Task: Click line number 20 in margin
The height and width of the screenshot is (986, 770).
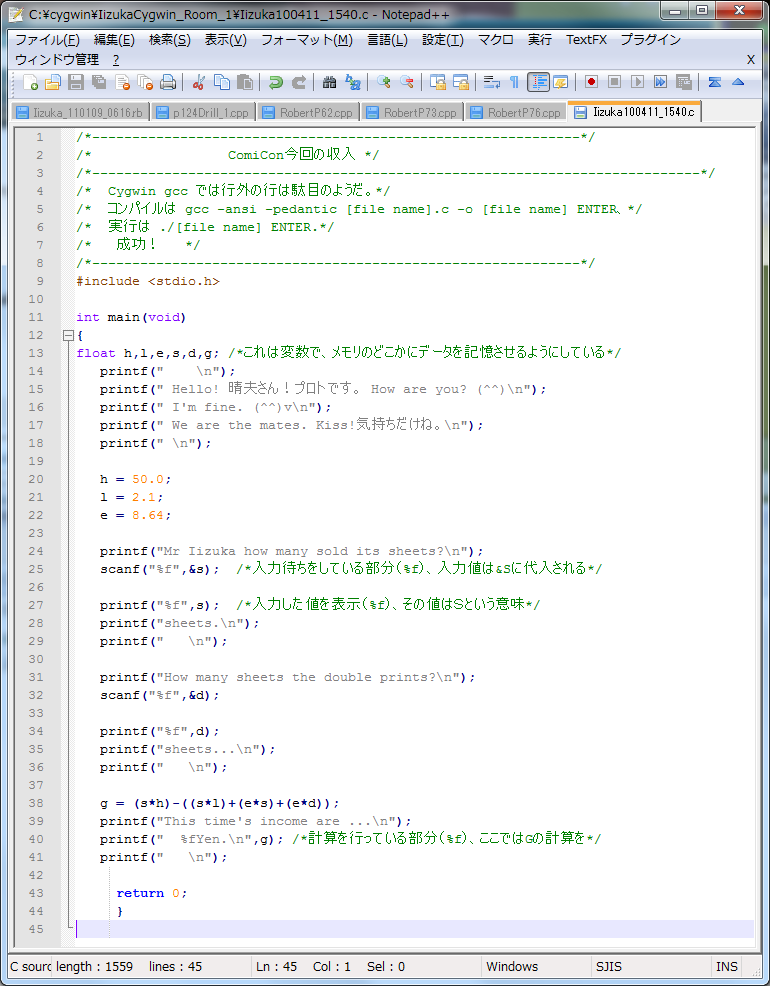Action: [36, 479]
